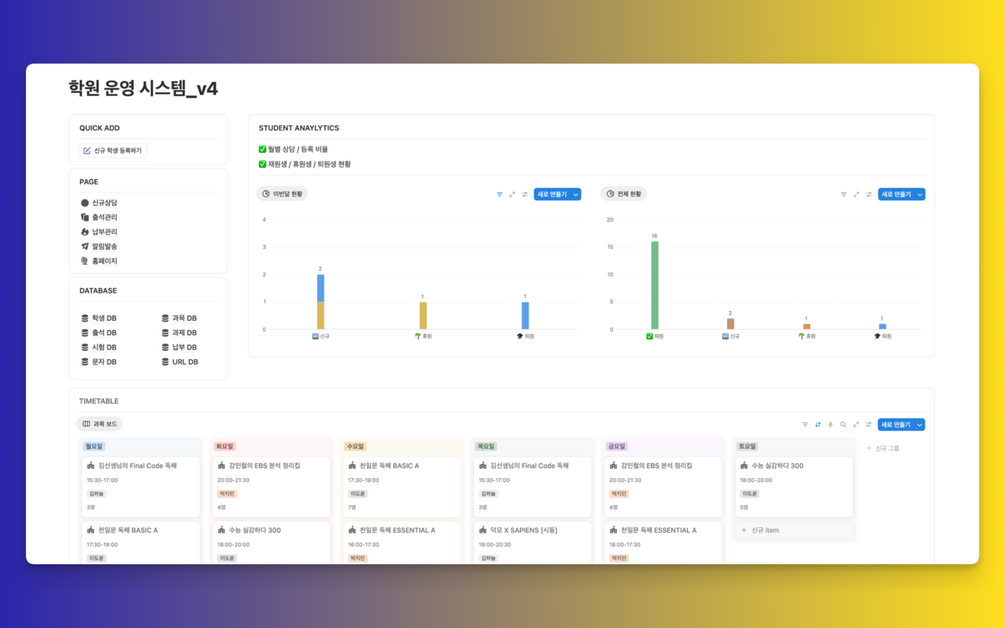1005x628 pixels.
Task: Click the 신규 학생 등록하기 button
Action: click(x=113, y=151)
